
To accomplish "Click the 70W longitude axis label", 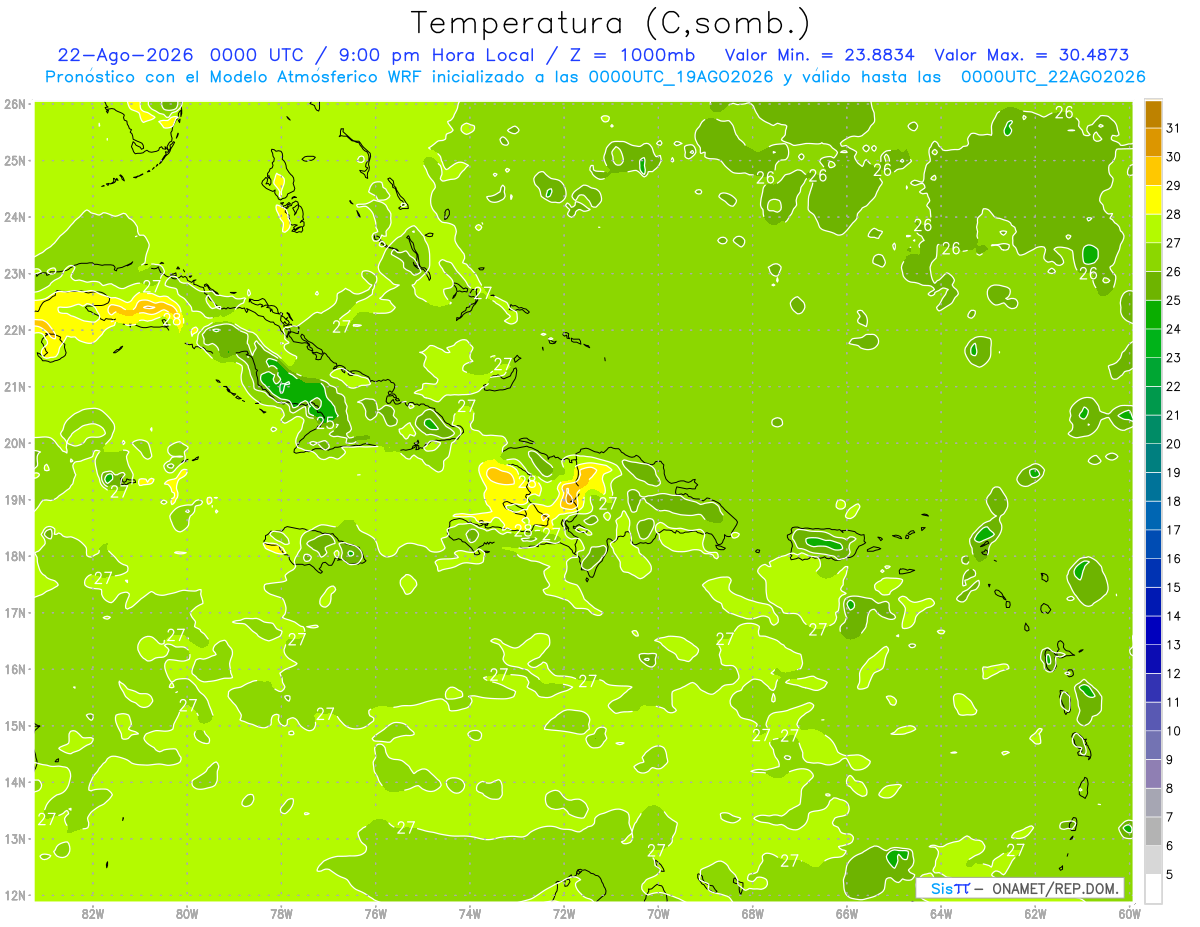I will click(658, 913).
